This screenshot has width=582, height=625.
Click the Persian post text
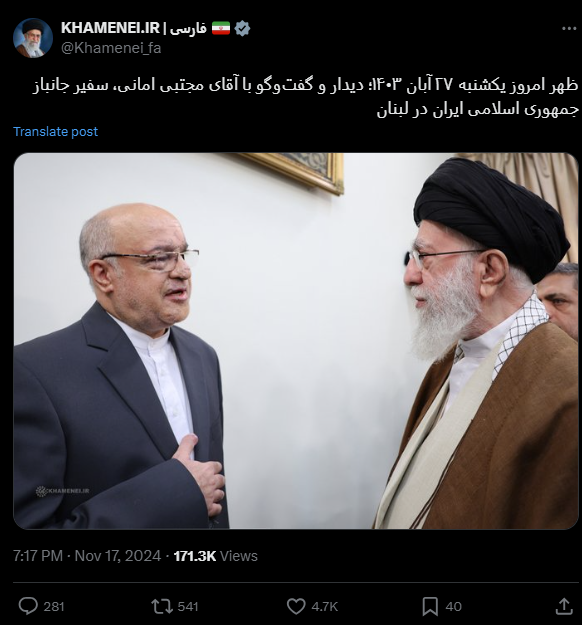click(305, 97)
